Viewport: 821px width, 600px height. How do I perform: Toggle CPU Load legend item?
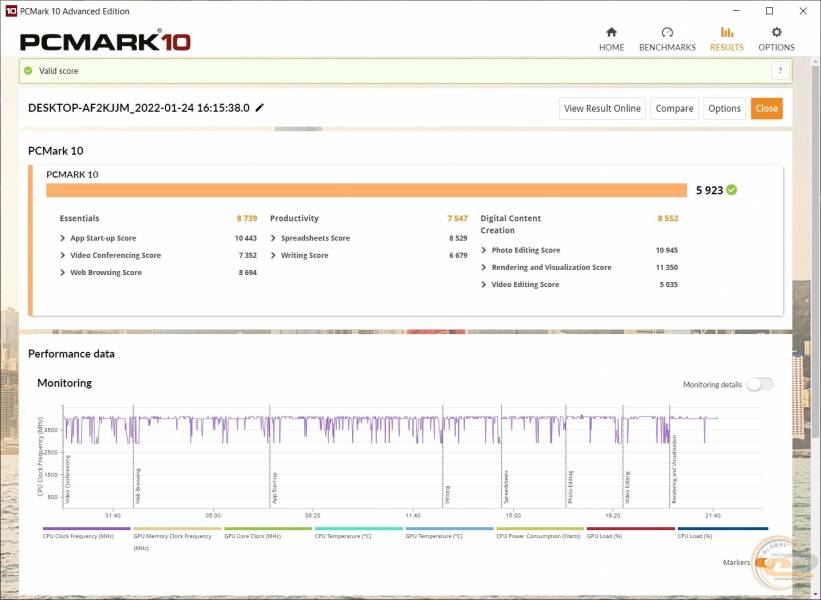[x=723, y=533]
